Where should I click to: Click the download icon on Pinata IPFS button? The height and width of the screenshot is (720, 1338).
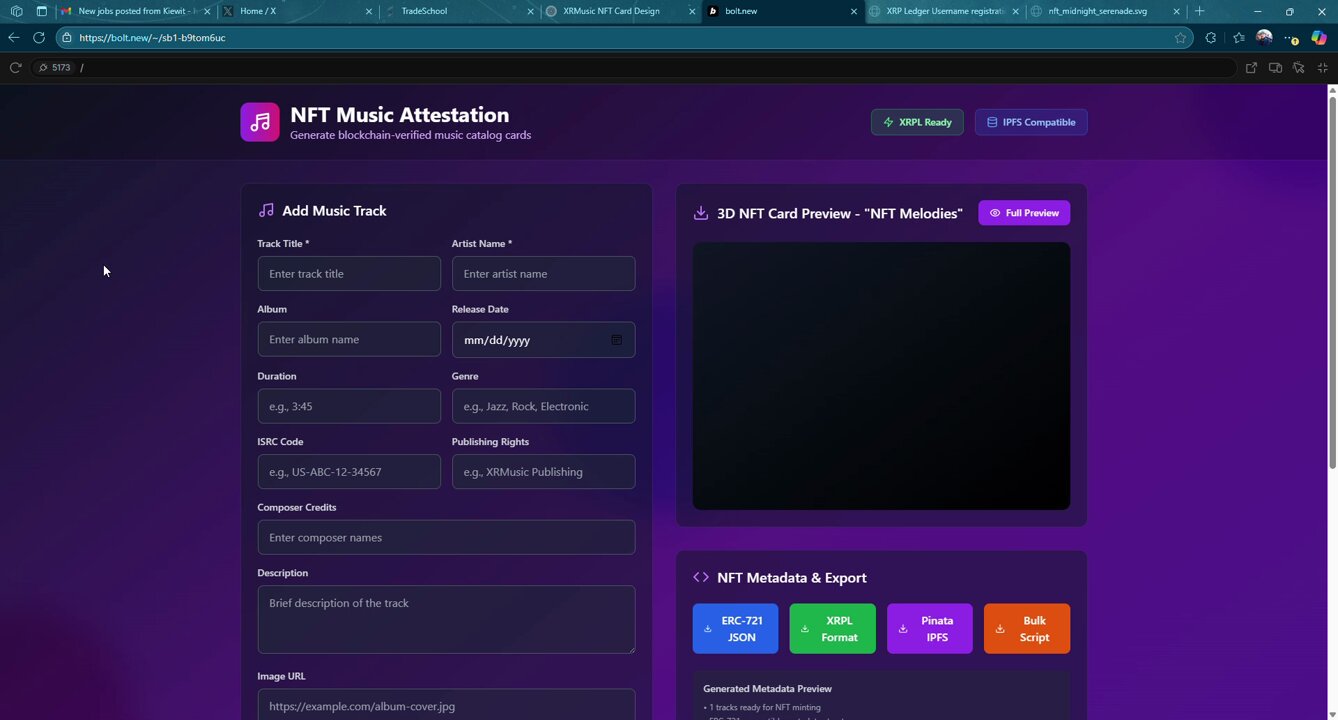905,628
